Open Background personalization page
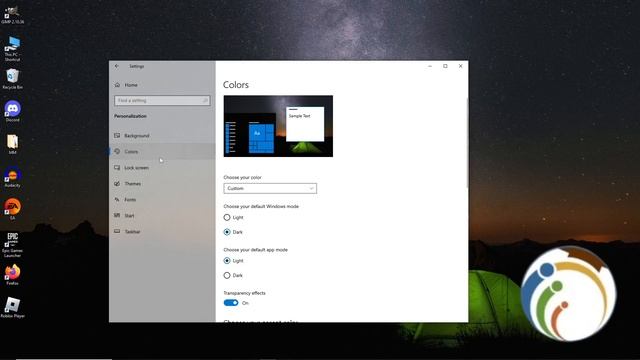Screen dimensions: 640x360 click(162, 136)
